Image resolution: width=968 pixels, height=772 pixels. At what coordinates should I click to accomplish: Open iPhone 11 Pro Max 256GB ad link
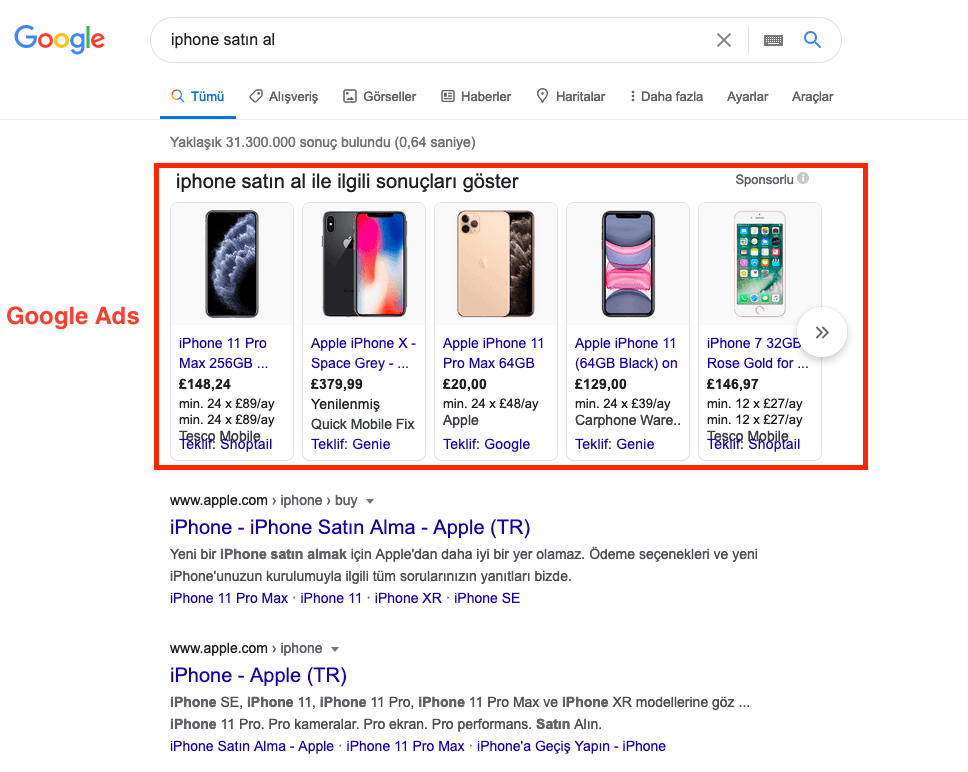(x=223, y=353)
